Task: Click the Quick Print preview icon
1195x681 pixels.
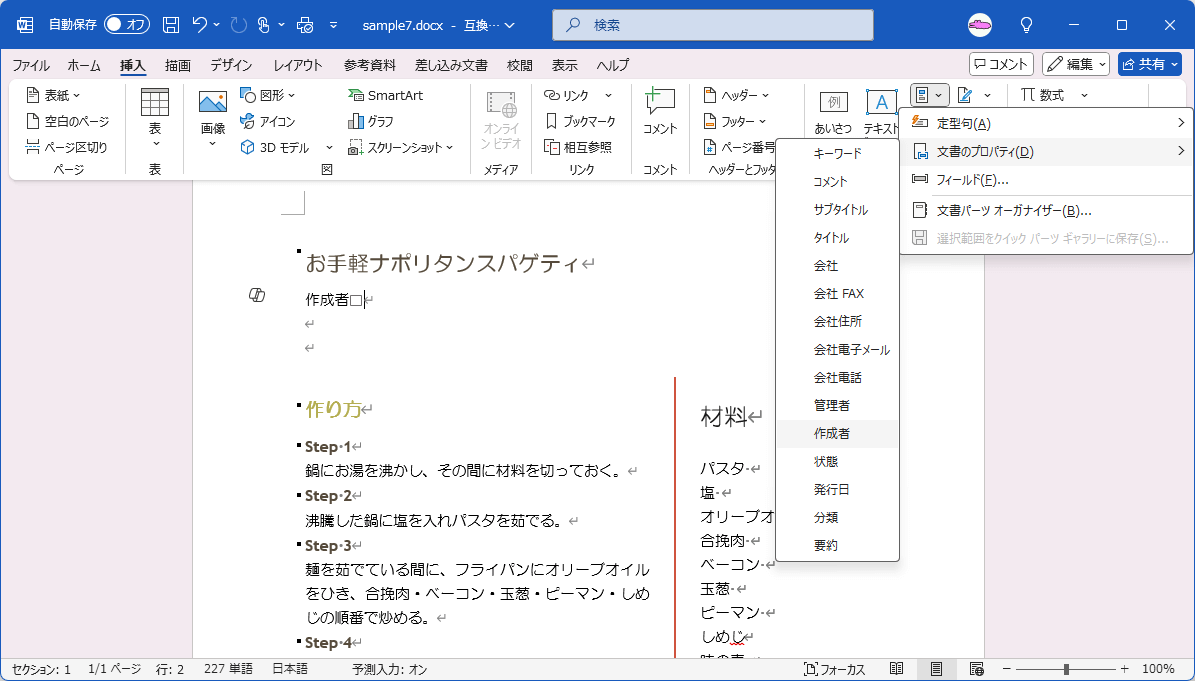Action: pos(306,25)
